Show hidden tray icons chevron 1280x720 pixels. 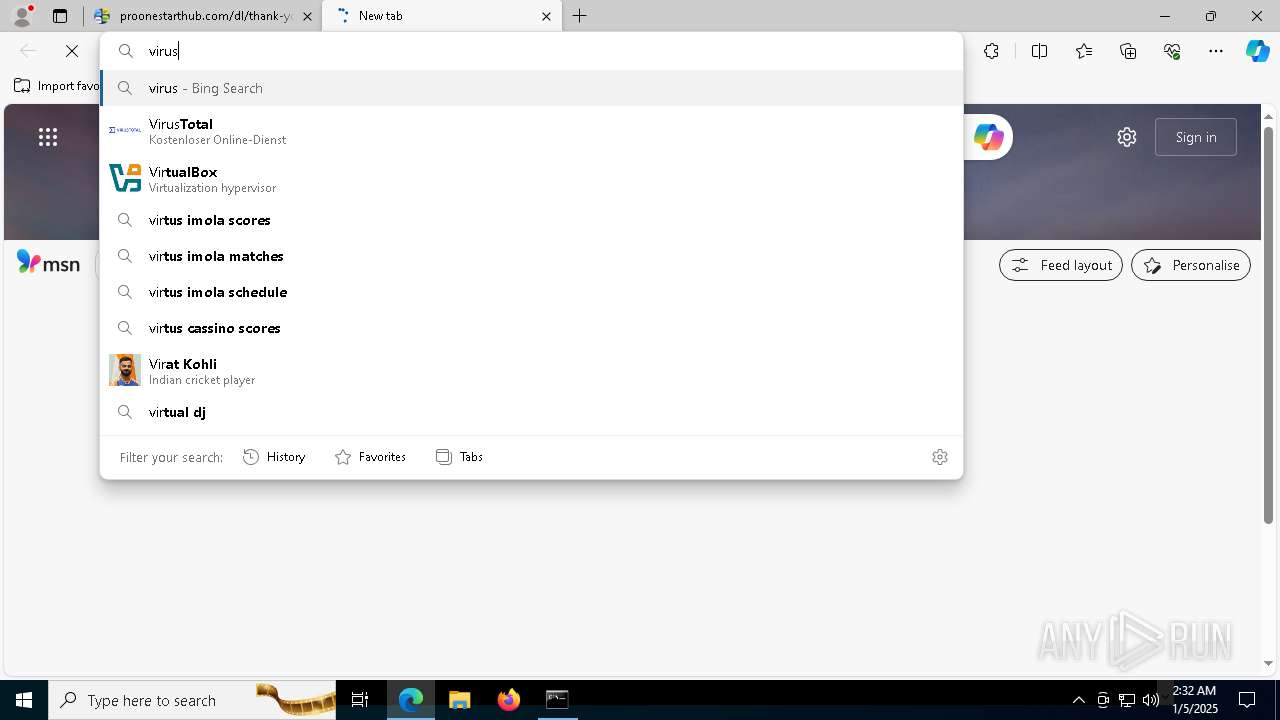(1078, 700)
